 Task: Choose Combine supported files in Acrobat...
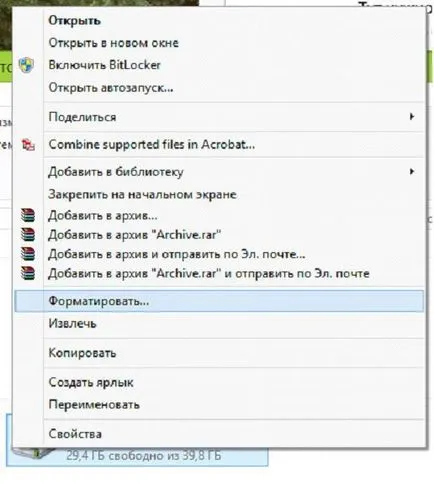tap(219, 145)
